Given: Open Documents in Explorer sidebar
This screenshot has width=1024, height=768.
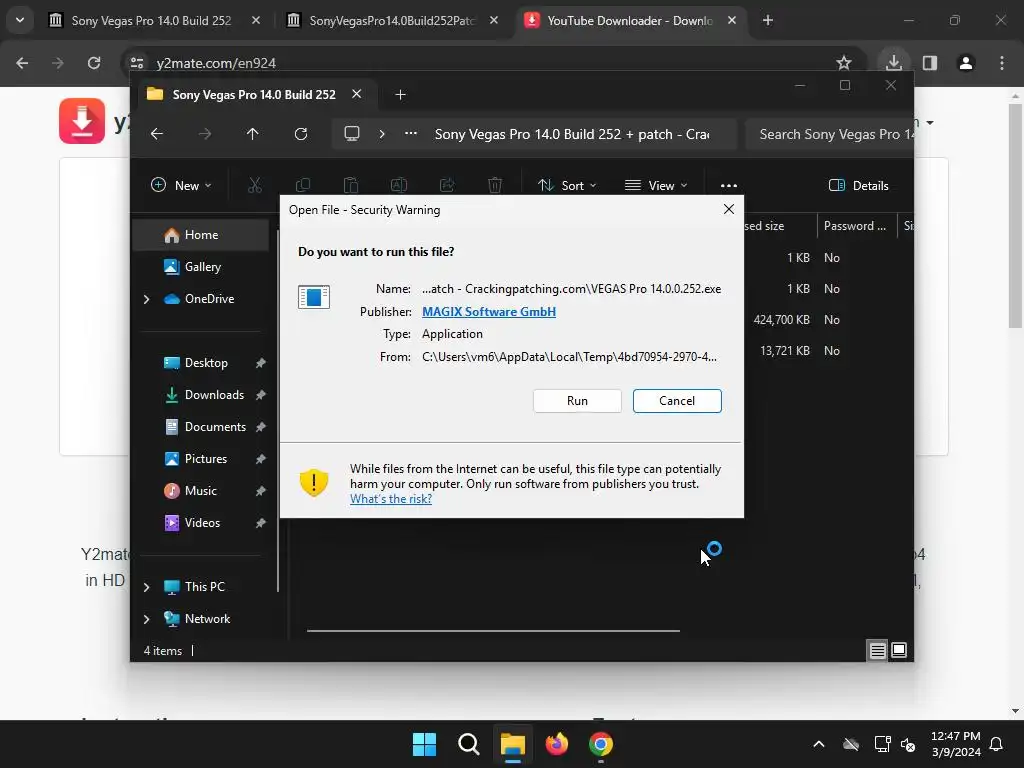Looking at the screenshot, I should [215, 427].
